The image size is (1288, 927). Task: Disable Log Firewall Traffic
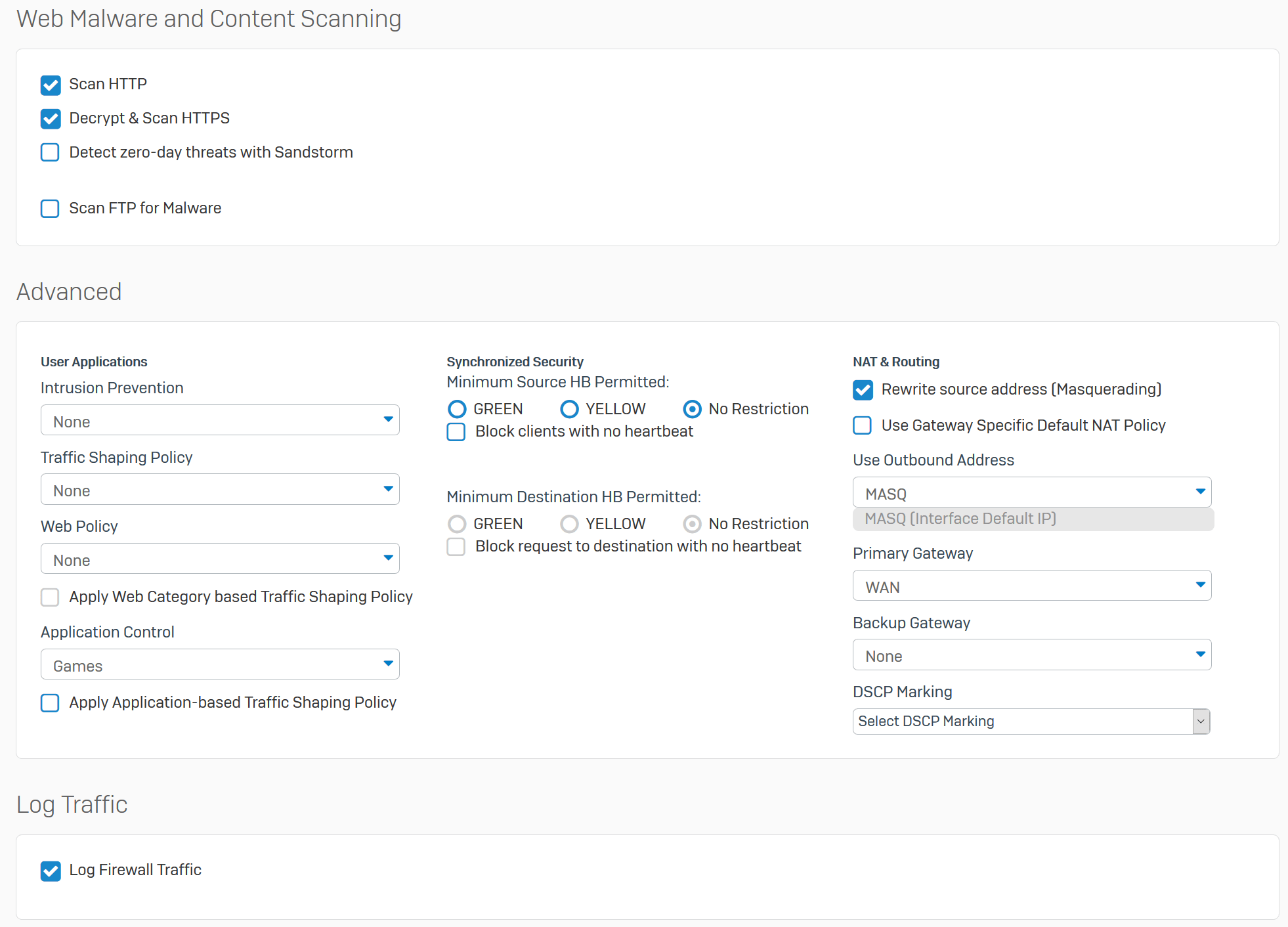[51, 871]
